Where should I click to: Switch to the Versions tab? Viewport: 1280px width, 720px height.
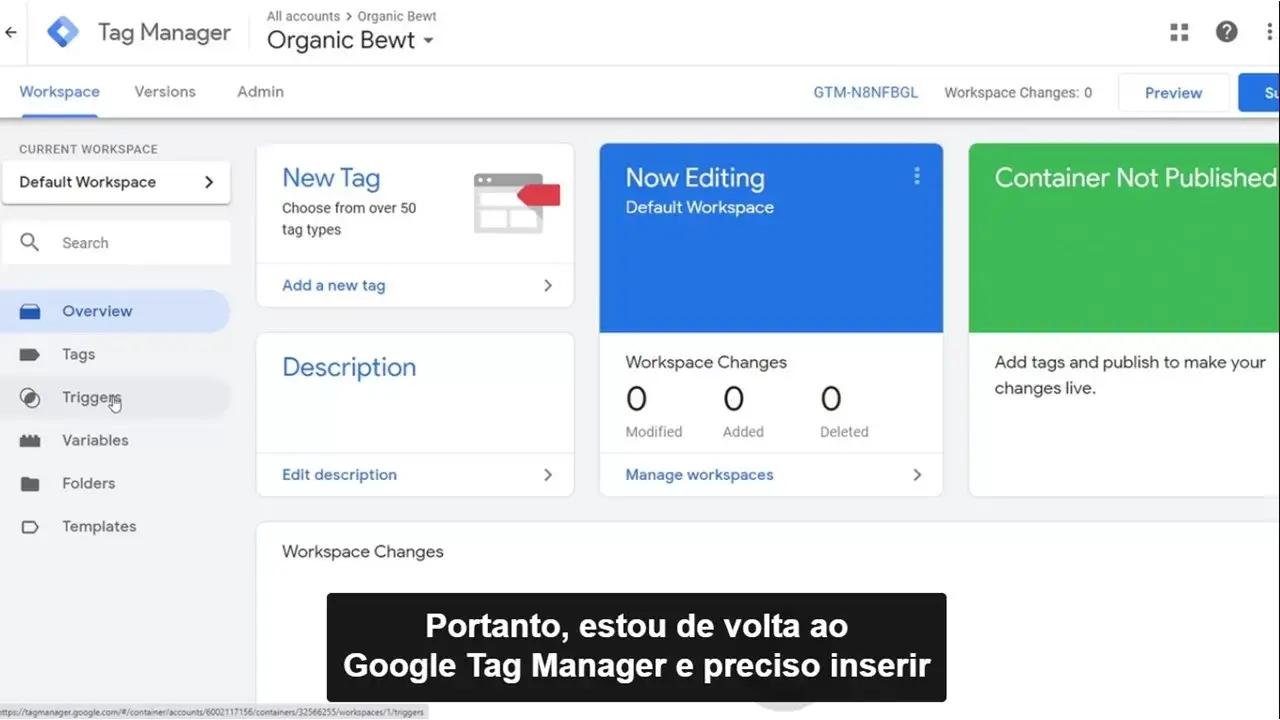[x=165, y=92]
